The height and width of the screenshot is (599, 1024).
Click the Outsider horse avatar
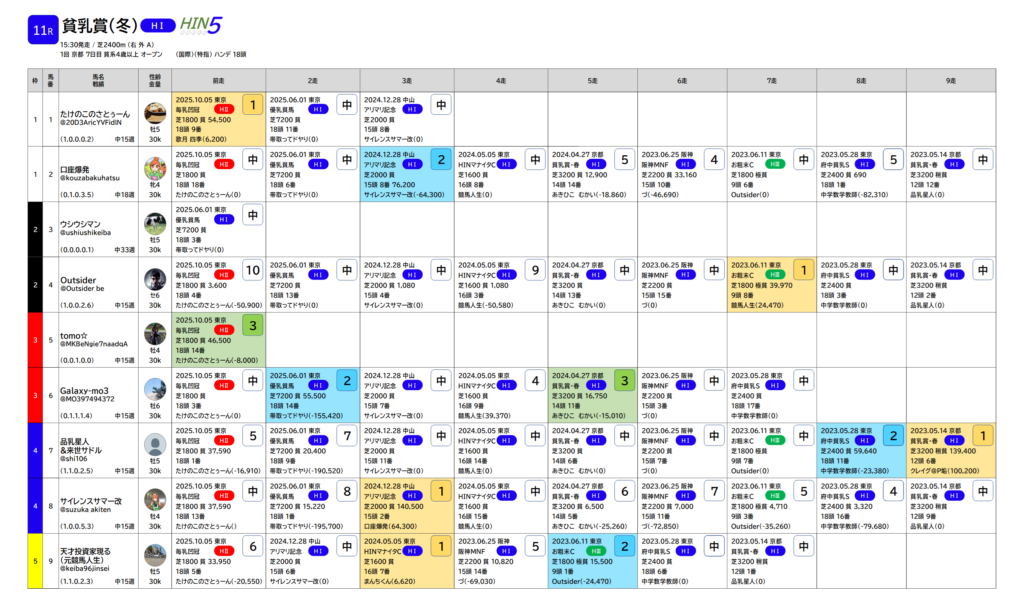coord(154,278)
